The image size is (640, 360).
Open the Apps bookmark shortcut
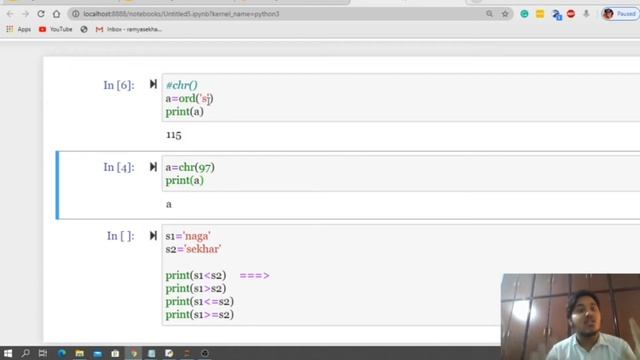[19, 29]
